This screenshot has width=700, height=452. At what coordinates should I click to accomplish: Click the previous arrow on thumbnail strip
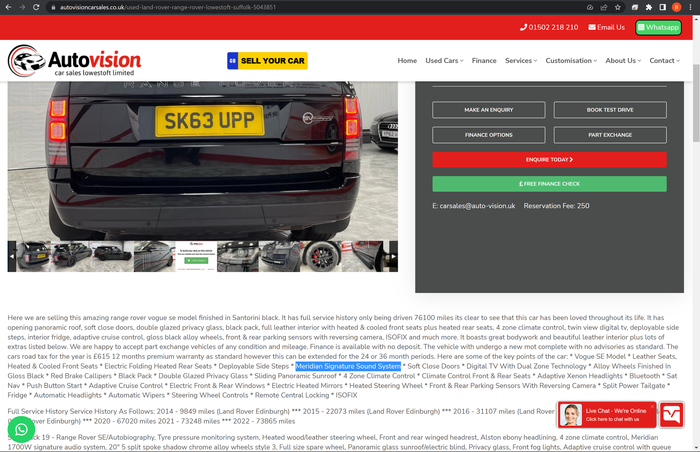coord(12,256)
